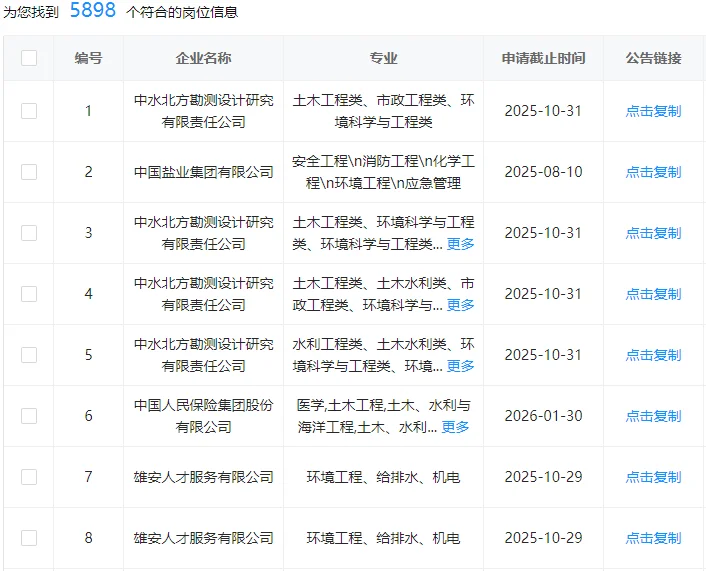Image resolution: width=706 pixels, height=571 pixels.
Task: Click row 7 雄安人才服务有限公司 cell
Action: [x=204, y=477]
